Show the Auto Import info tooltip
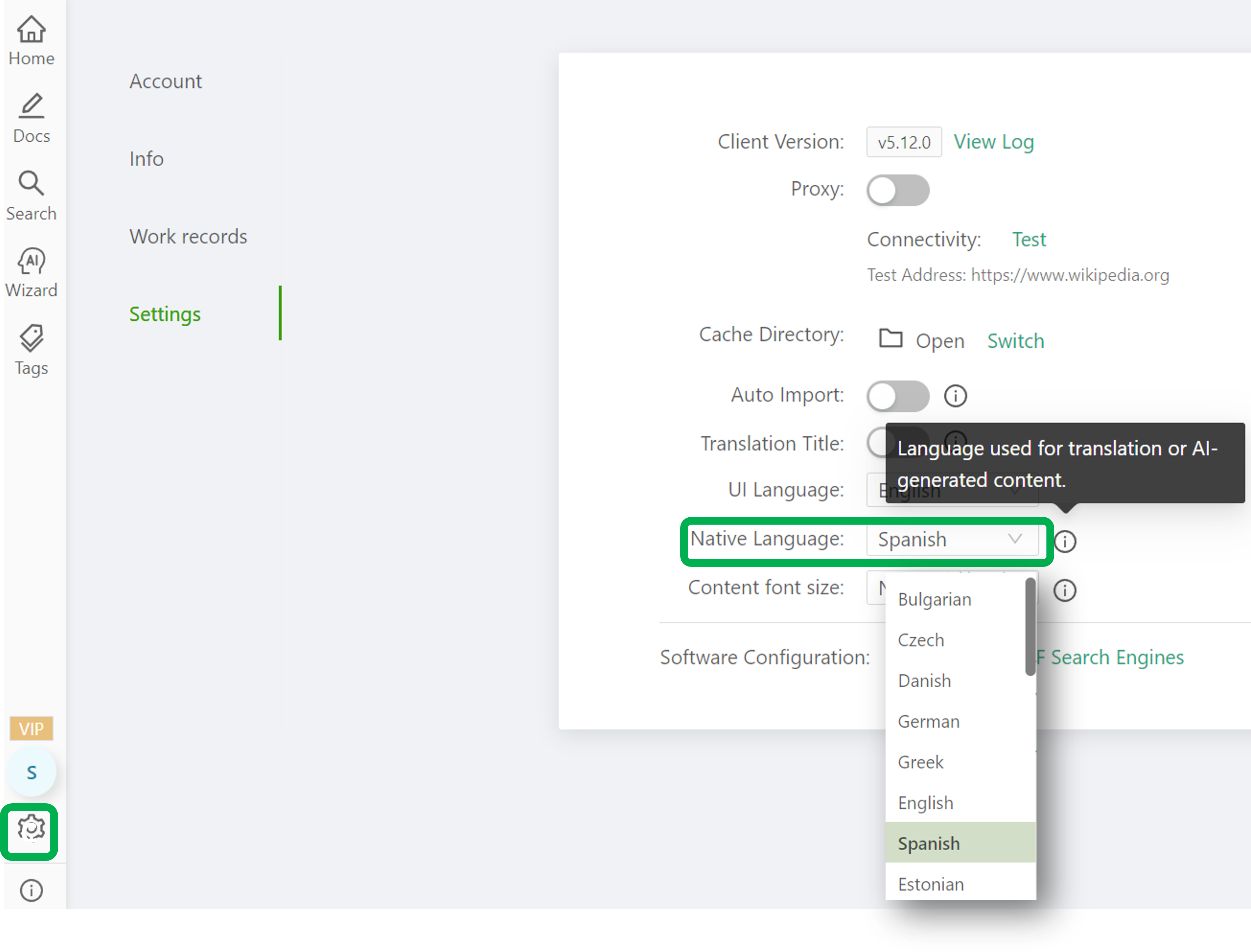The image size is (1251, 952). click(x=955, y=395)
